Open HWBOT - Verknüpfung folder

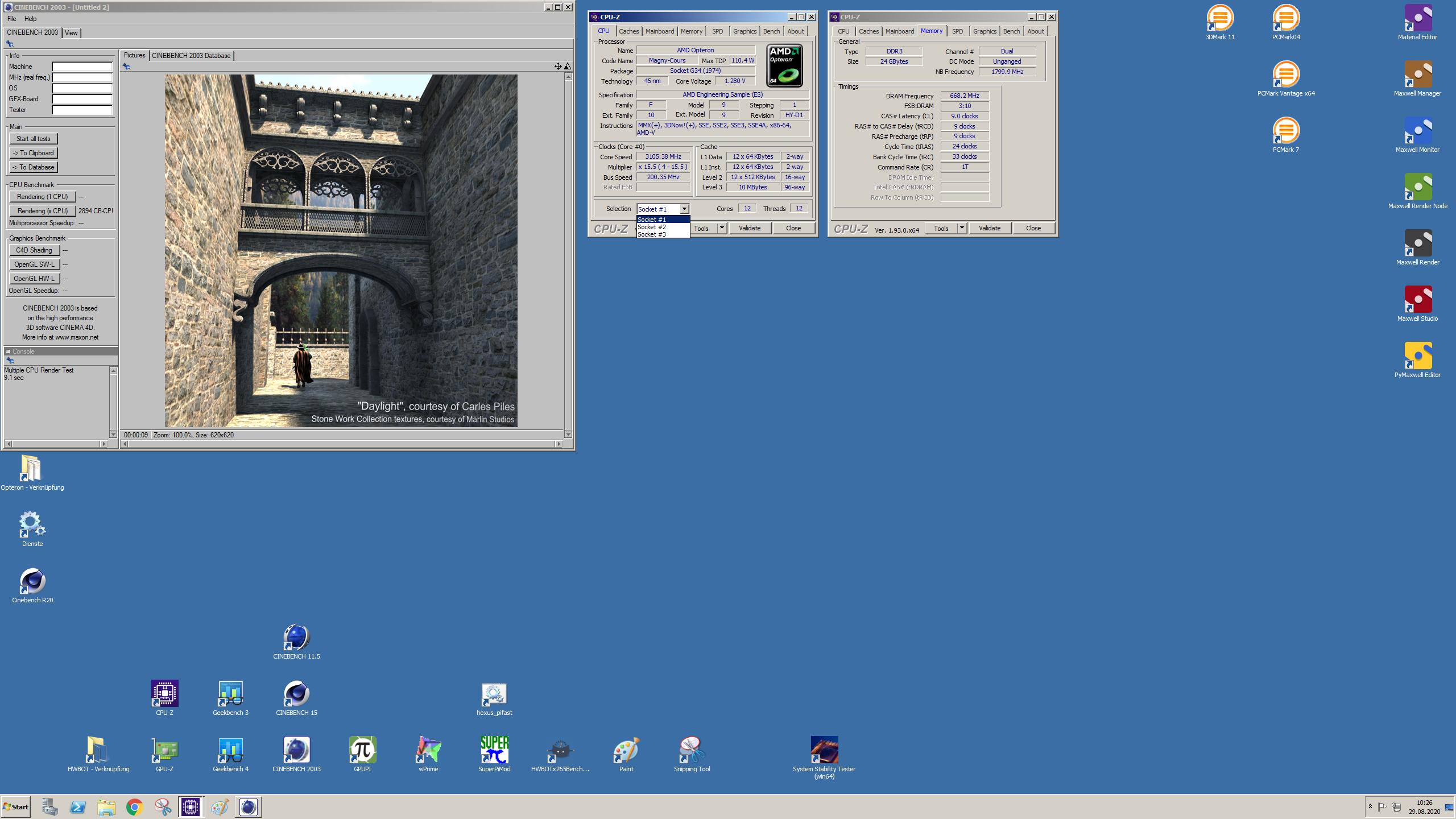[x=98, y=755]
